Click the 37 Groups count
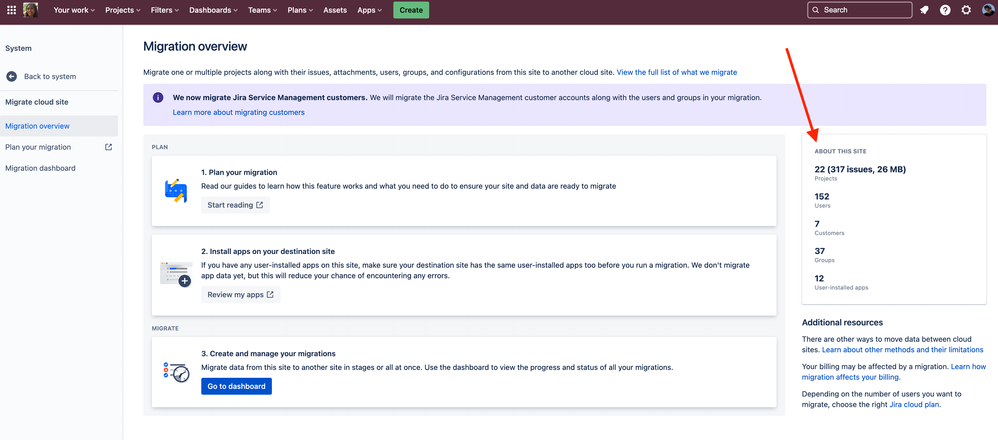This screenshot has width=998, height=440. click(x=820, y=252)
